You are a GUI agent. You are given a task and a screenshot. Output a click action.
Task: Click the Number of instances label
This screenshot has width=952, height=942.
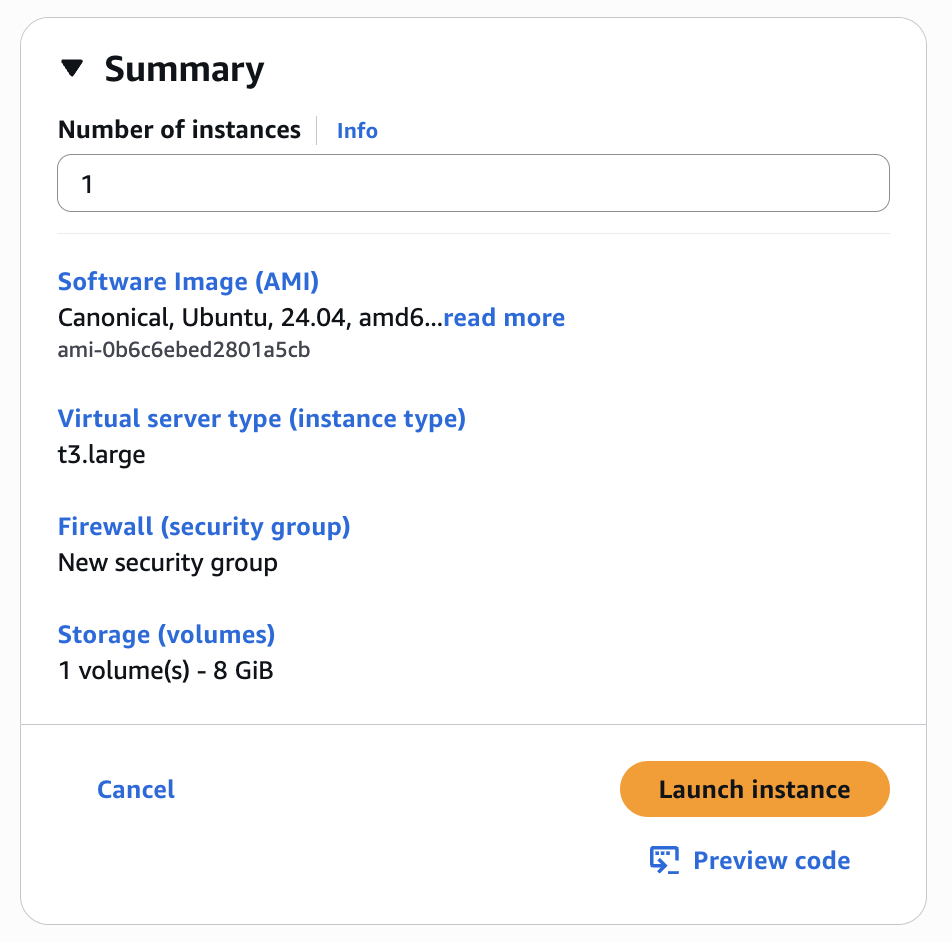179,130
